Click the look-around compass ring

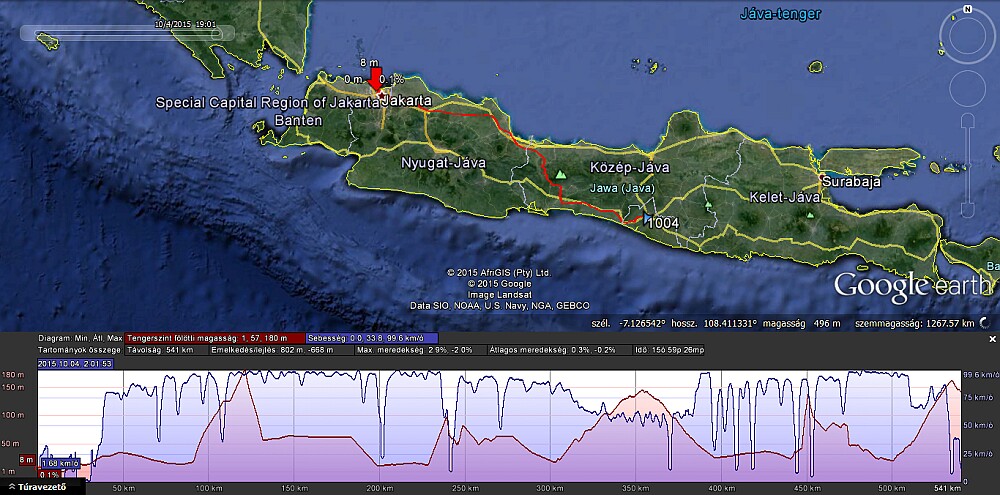pyautogui.click(x=967, y=38)
